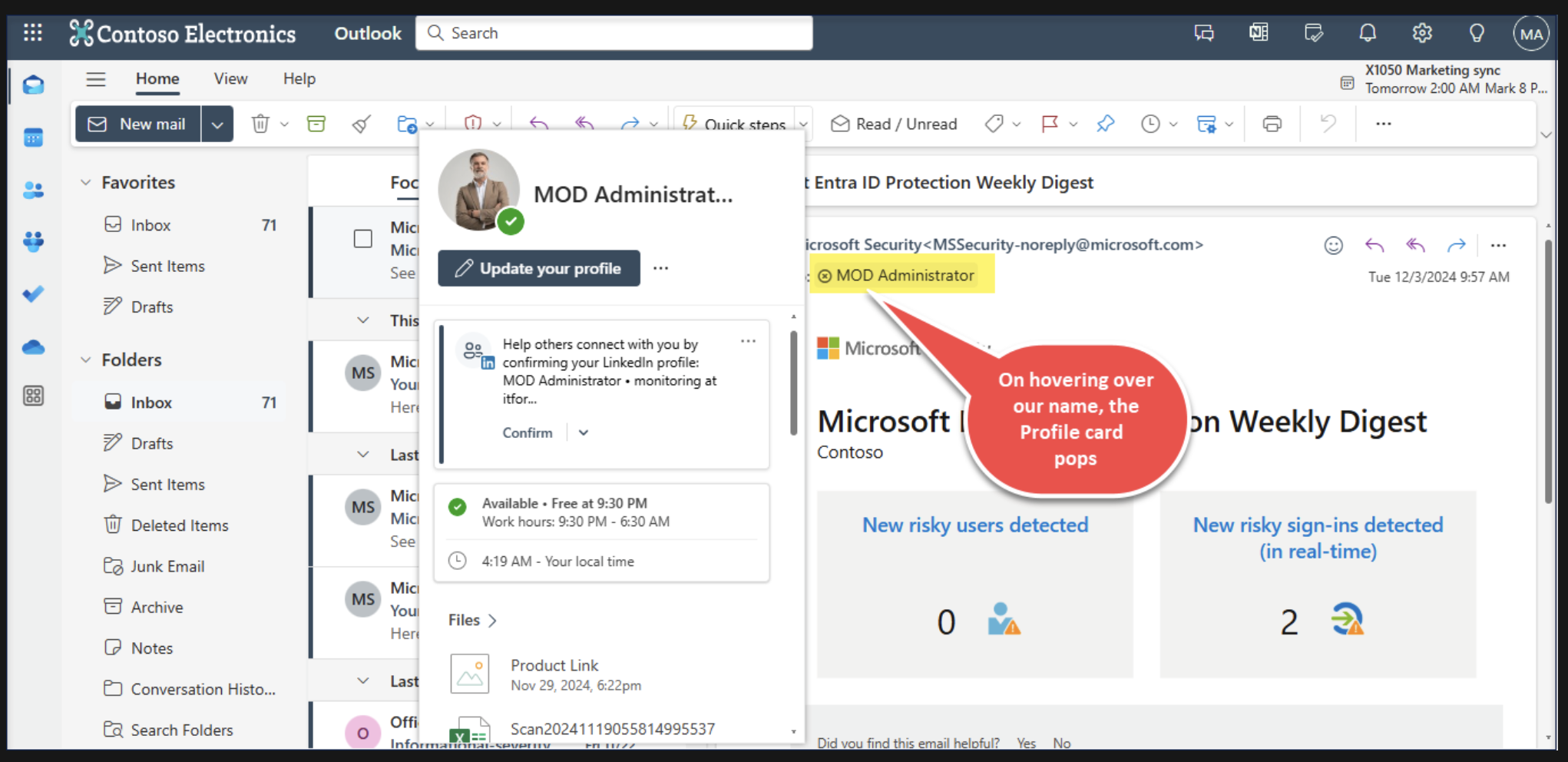Click in the Search box
The width and height of the screenshot is (1568, 762).
pyautogui.click(x=614, y=33)
